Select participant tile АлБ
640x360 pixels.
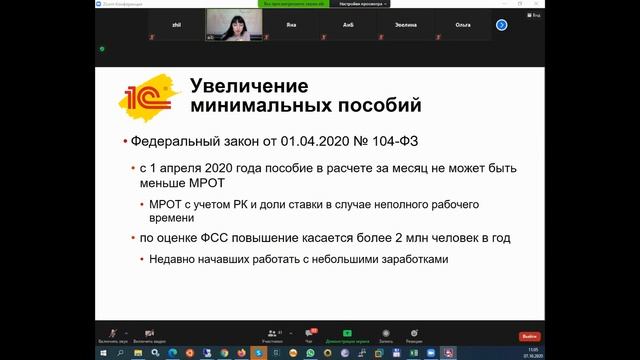click(x=348, y=25)
